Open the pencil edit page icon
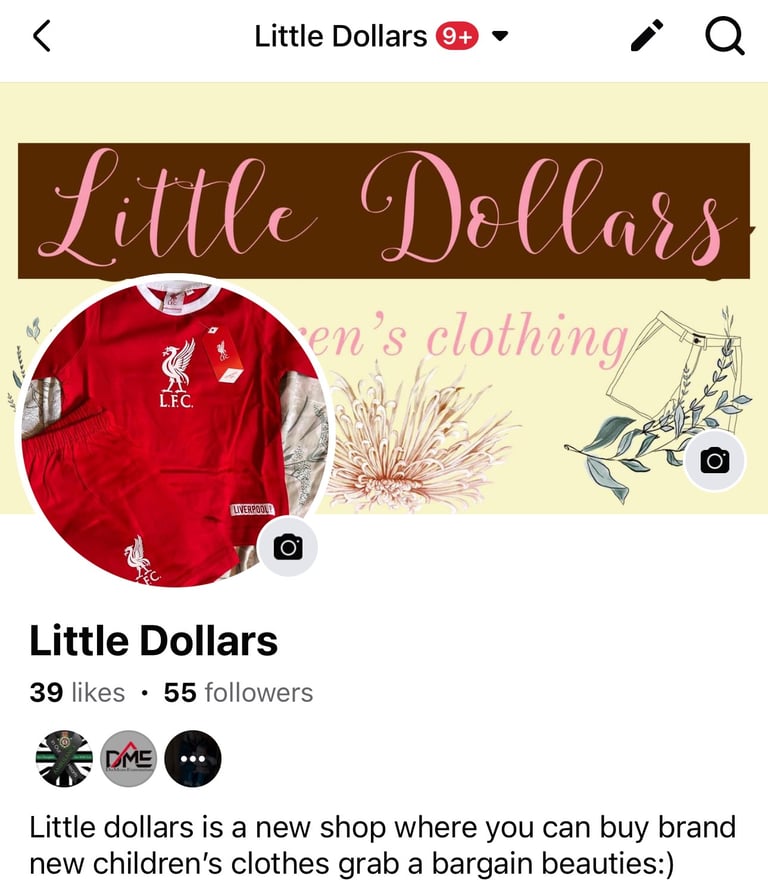The height and width of the screenshot is (885, 768). click(647, 36)
